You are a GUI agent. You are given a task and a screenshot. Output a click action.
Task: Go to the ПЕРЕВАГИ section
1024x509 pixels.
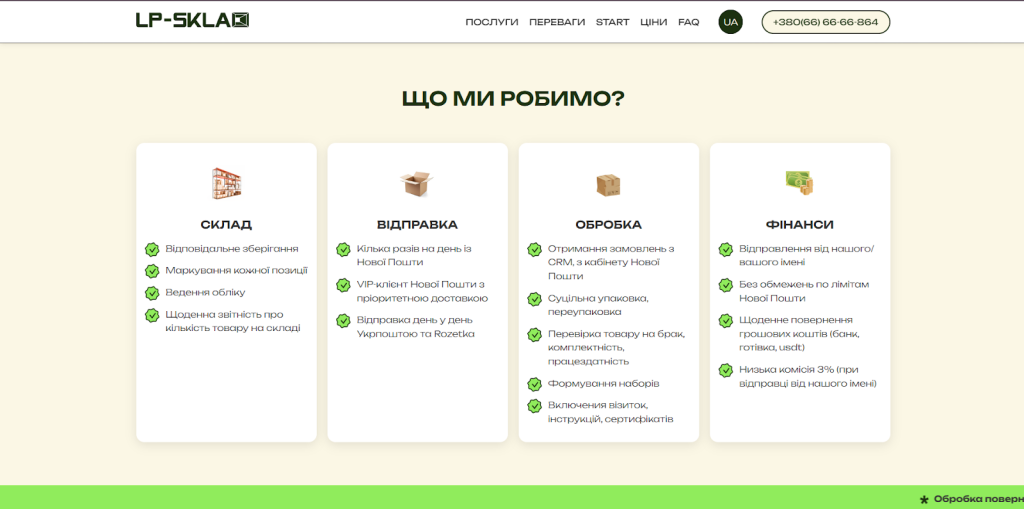click(557, 22)
